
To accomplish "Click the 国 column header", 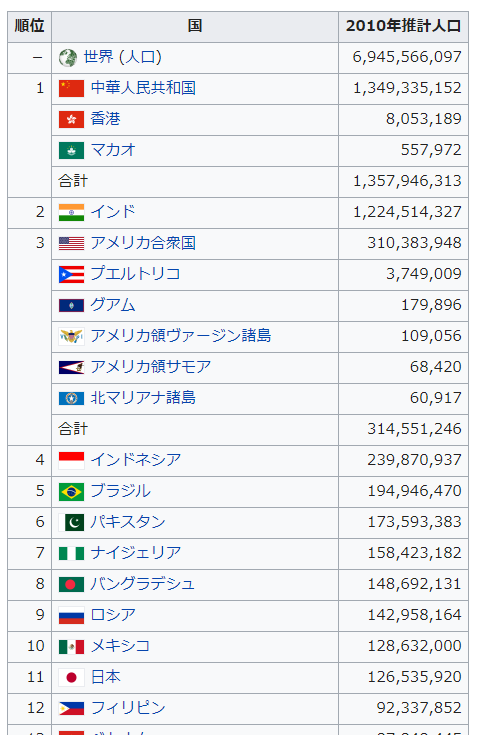I will 195,26.
